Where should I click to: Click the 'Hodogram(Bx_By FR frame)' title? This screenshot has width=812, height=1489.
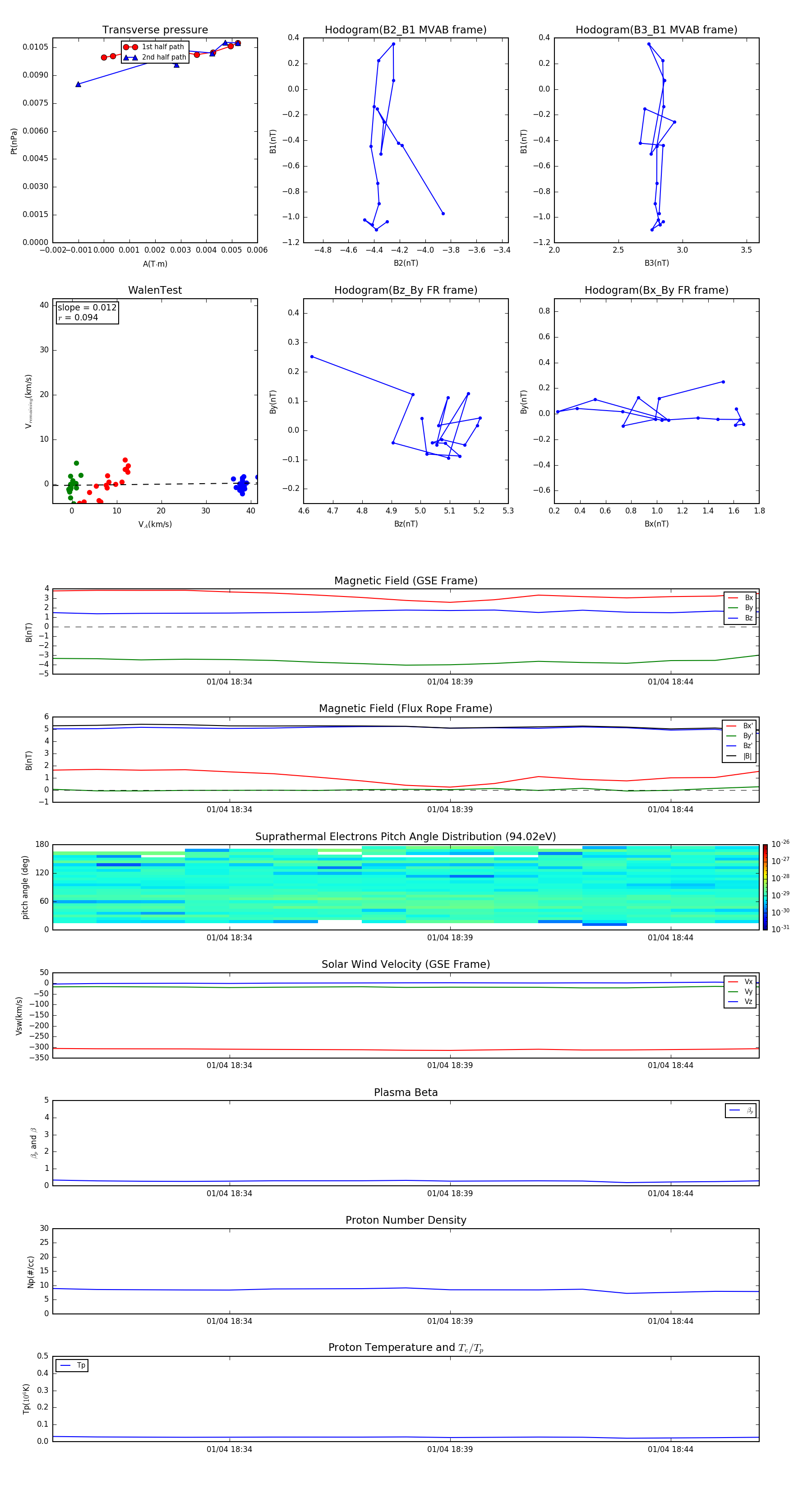click(x=656, y=290)
